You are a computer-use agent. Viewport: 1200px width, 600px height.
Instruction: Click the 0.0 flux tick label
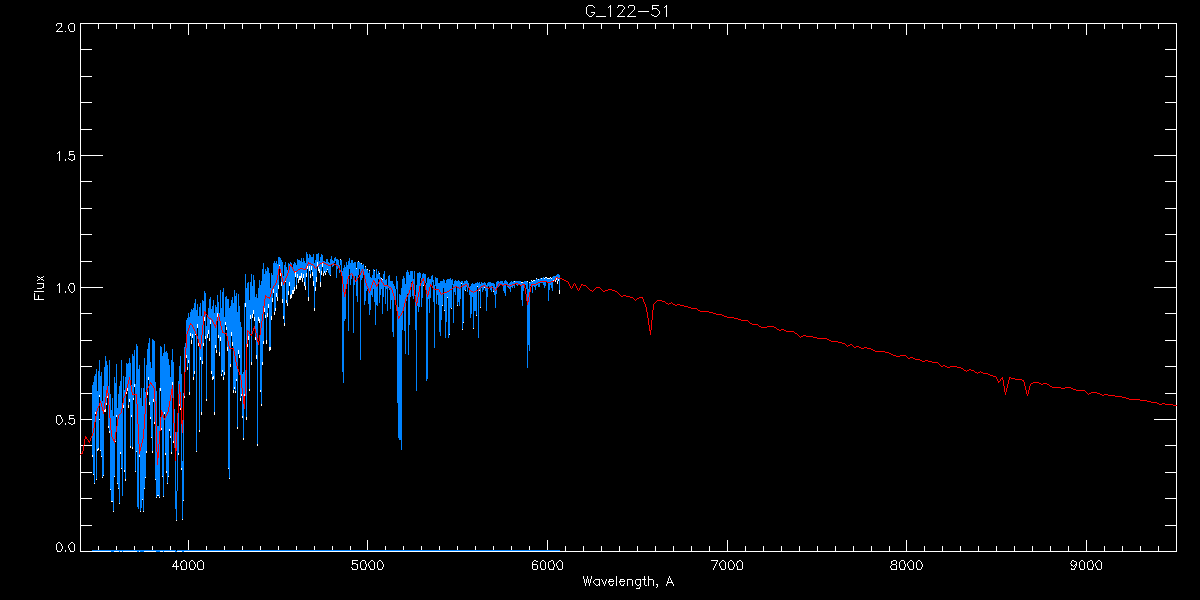tap(64, 548)
